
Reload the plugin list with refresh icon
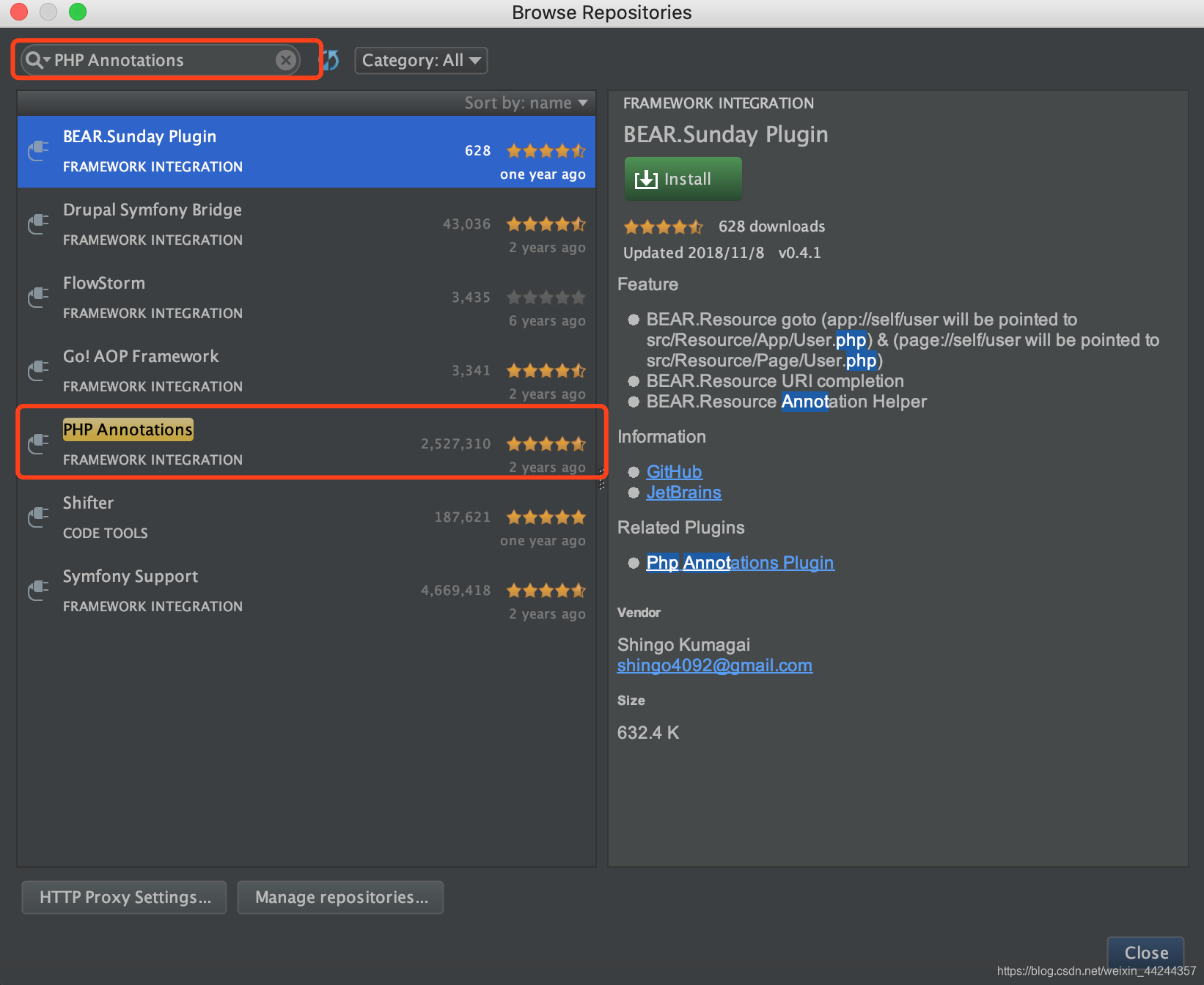(331, 60)
